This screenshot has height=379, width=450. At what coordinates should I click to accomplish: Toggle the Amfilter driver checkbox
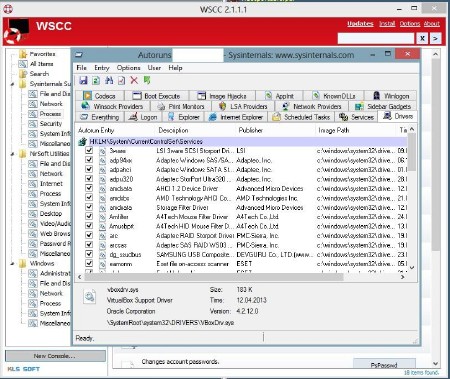coord(89,216)
